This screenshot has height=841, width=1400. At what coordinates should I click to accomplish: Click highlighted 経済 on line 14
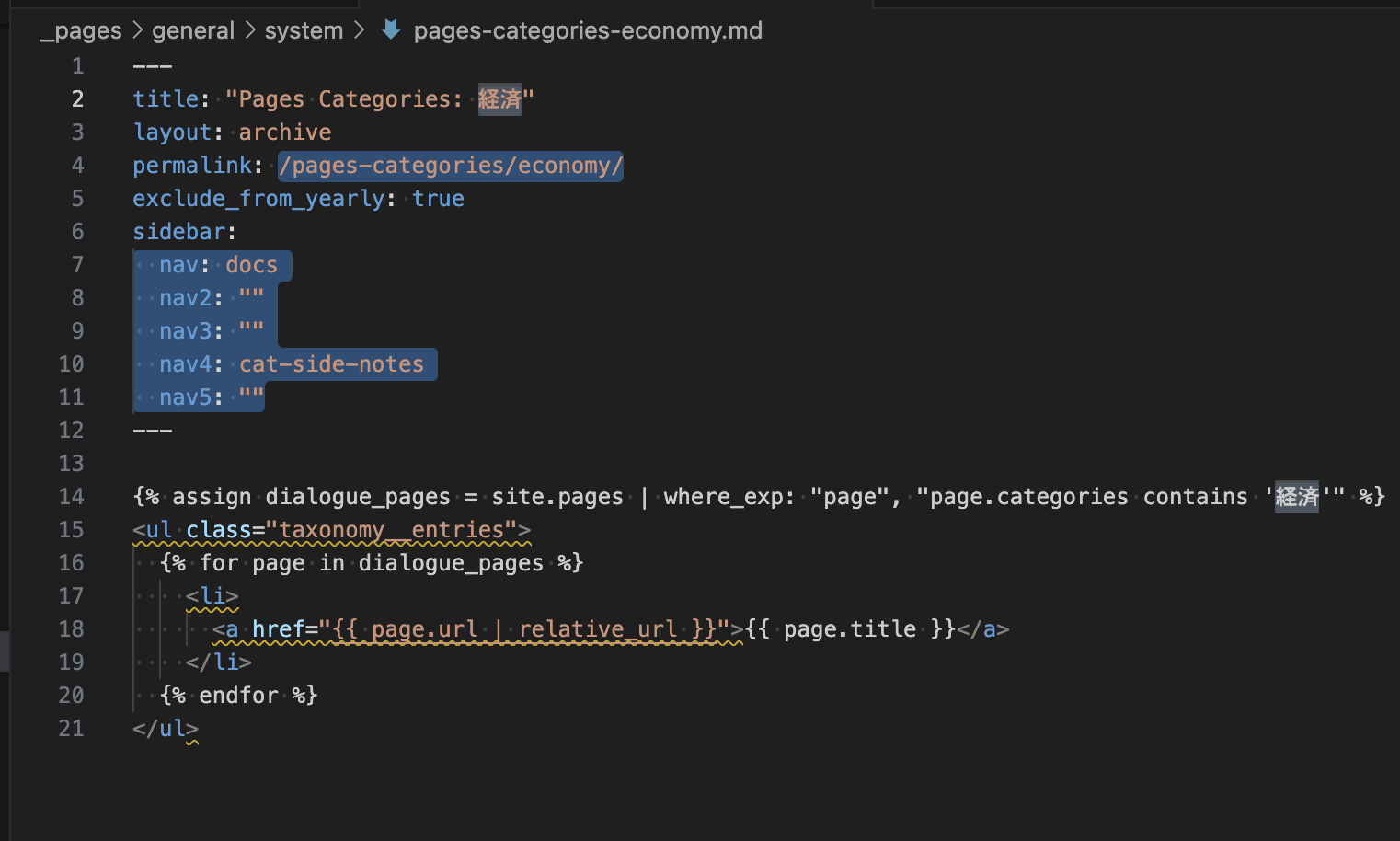(1297, 497)
